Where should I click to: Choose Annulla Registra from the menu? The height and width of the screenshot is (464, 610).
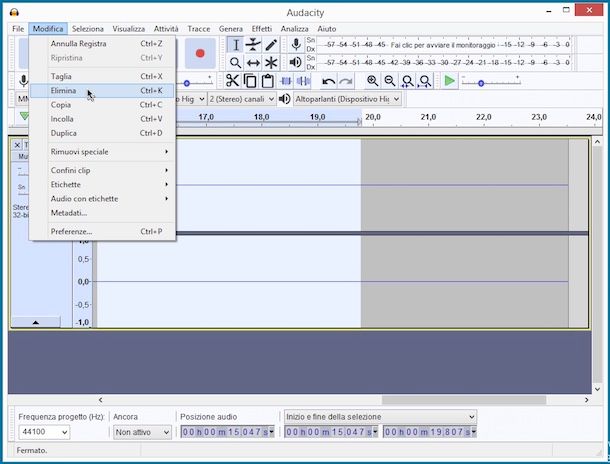point(102,44)
